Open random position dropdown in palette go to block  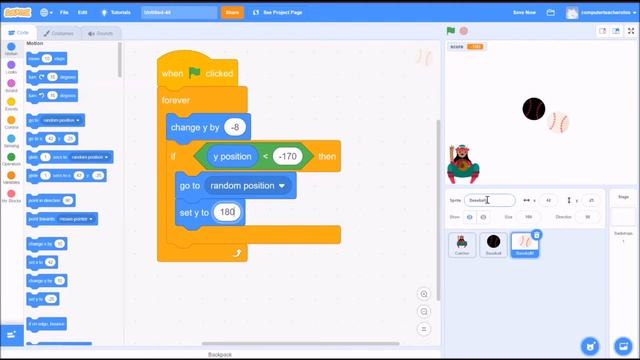pos(61,120)
